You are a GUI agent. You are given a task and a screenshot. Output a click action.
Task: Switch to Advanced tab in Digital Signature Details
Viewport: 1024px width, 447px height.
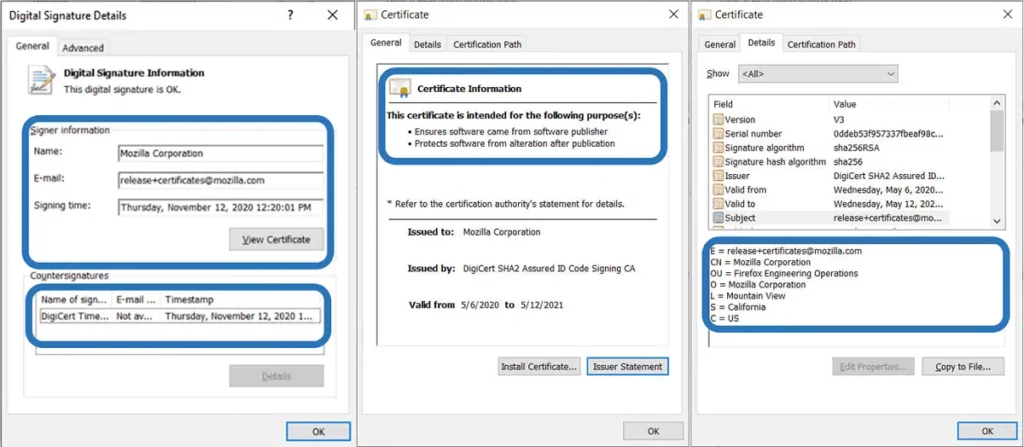83,48
